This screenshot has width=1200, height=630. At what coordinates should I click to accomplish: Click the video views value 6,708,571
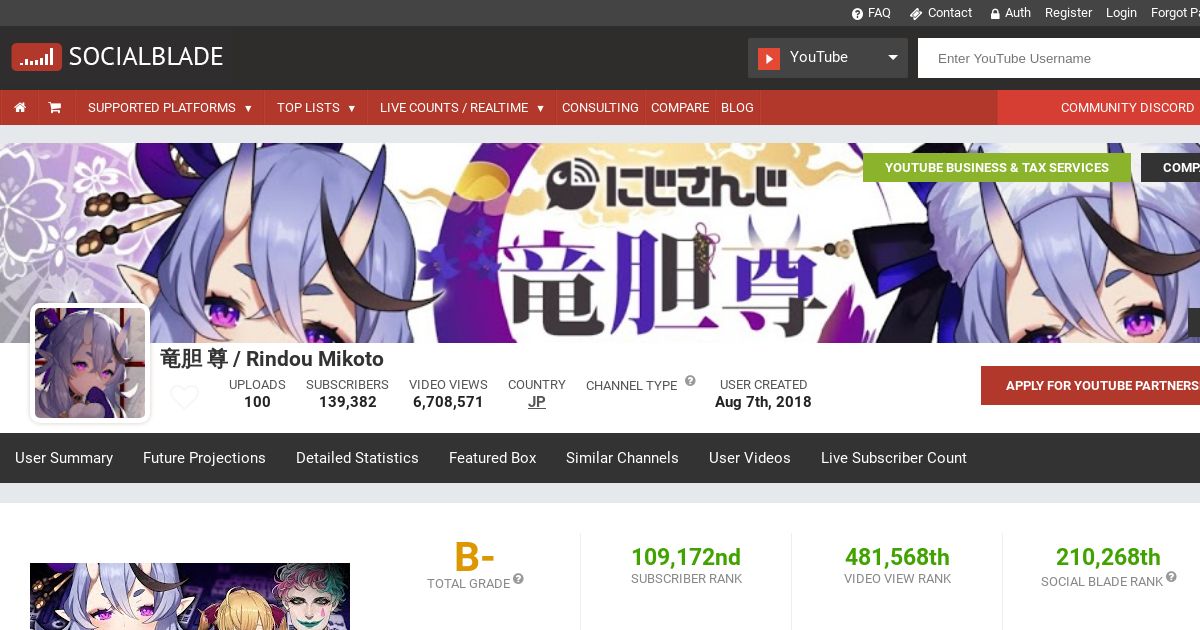448,402
